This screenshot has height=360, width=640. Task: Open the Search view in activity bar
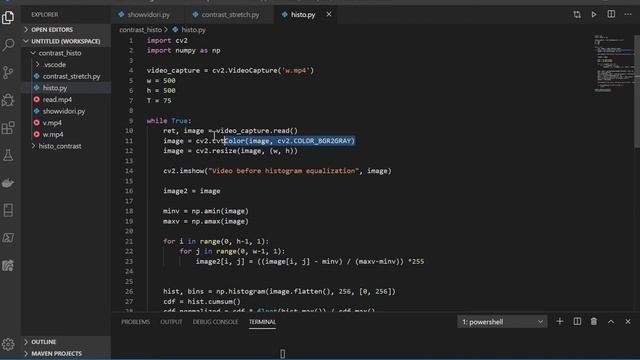[8, 45]
